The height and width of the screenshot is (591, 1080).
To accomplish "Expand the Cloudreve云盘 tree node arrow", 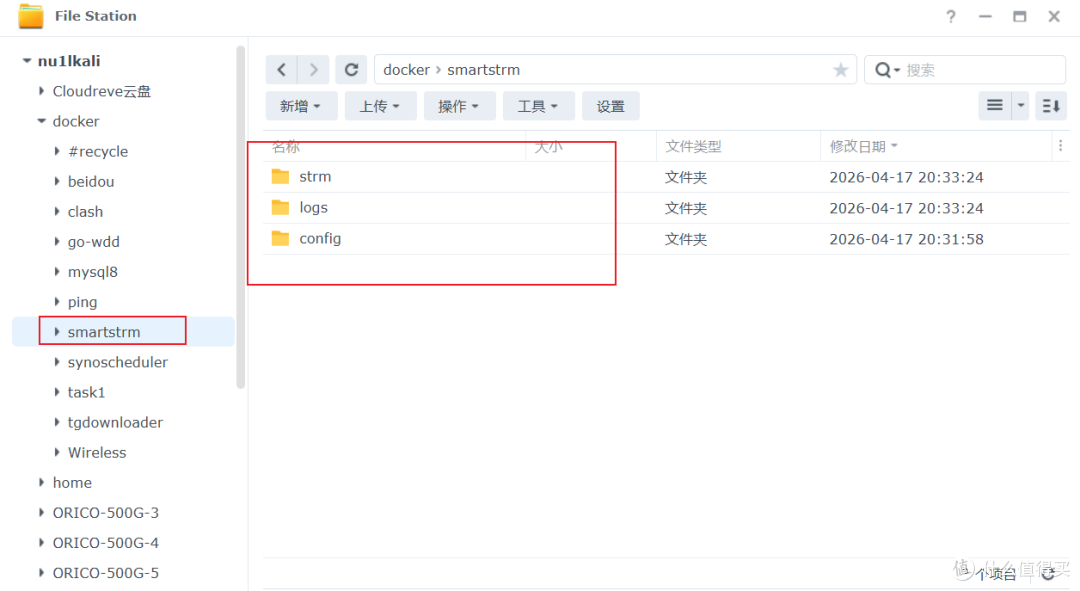I will [41, 91].
